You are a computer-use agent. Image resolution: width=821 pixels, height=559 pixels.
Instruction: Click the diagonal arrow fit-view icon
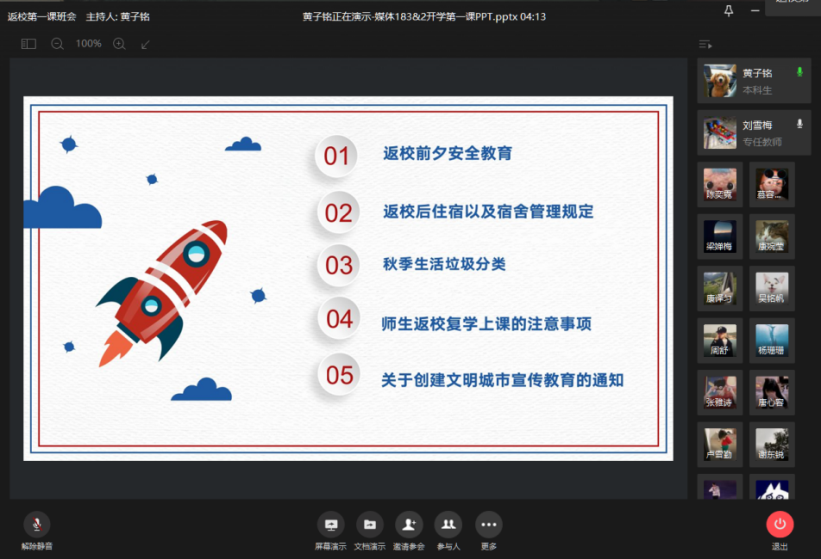tap(146, 44)
